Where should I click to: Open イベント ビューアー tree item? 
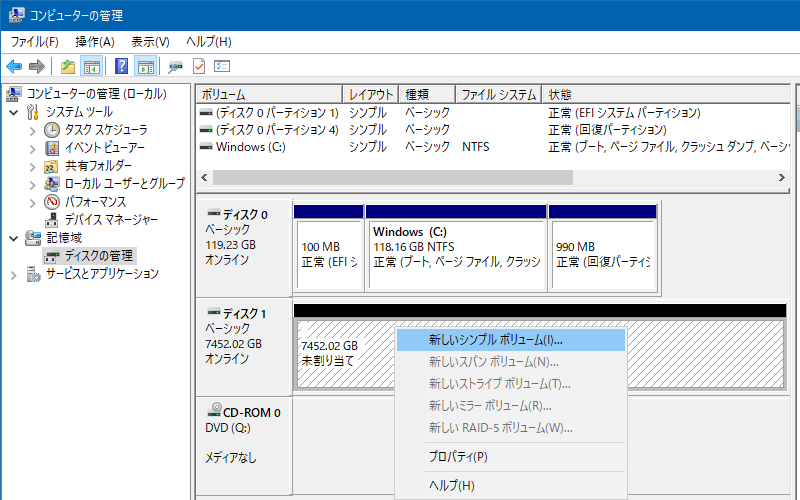95,148
